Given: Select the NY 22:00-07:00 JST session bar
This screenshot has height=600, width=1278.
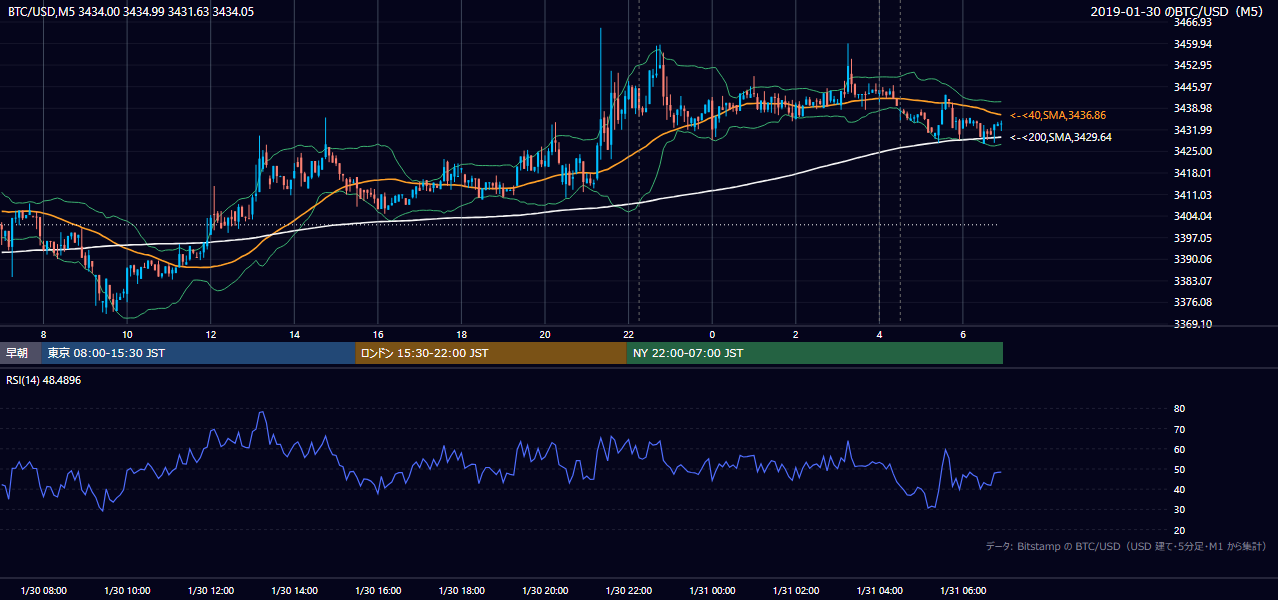Looking at the screenshot, I should point(815,353).
